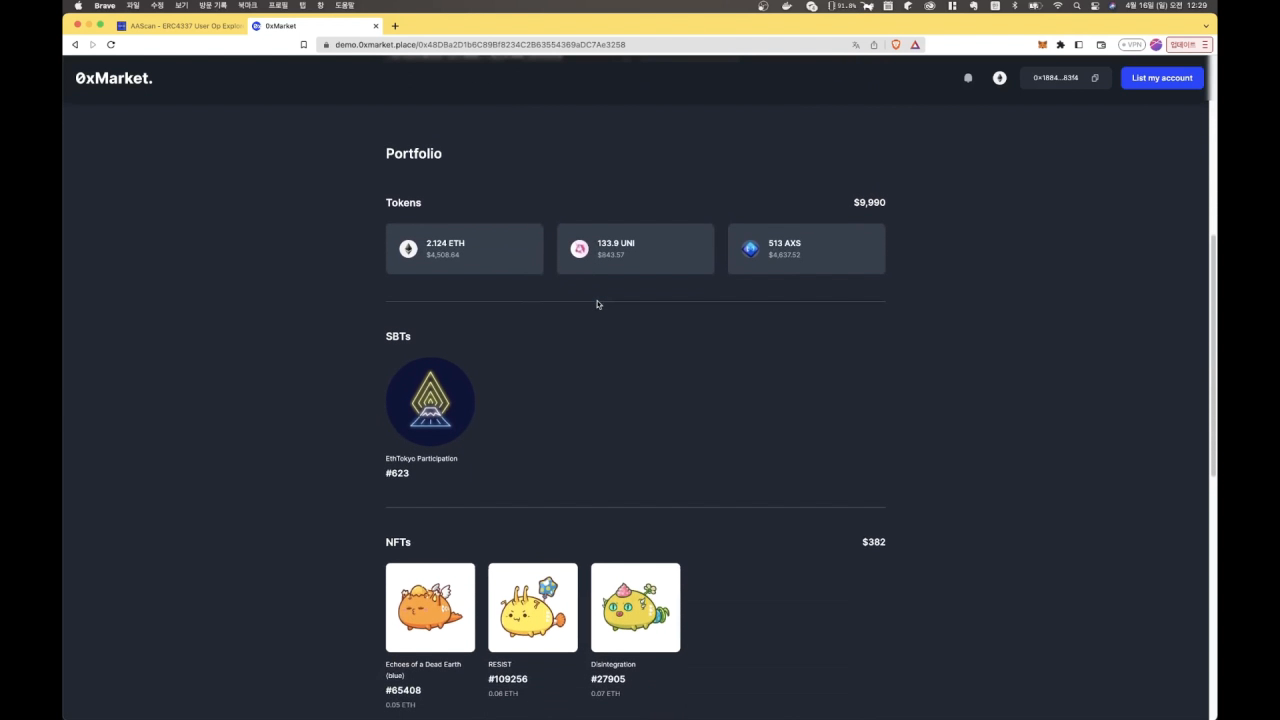Copy wallet address with copy icon
Viewport: 1280px width, 720px height.
[1095, 78]
